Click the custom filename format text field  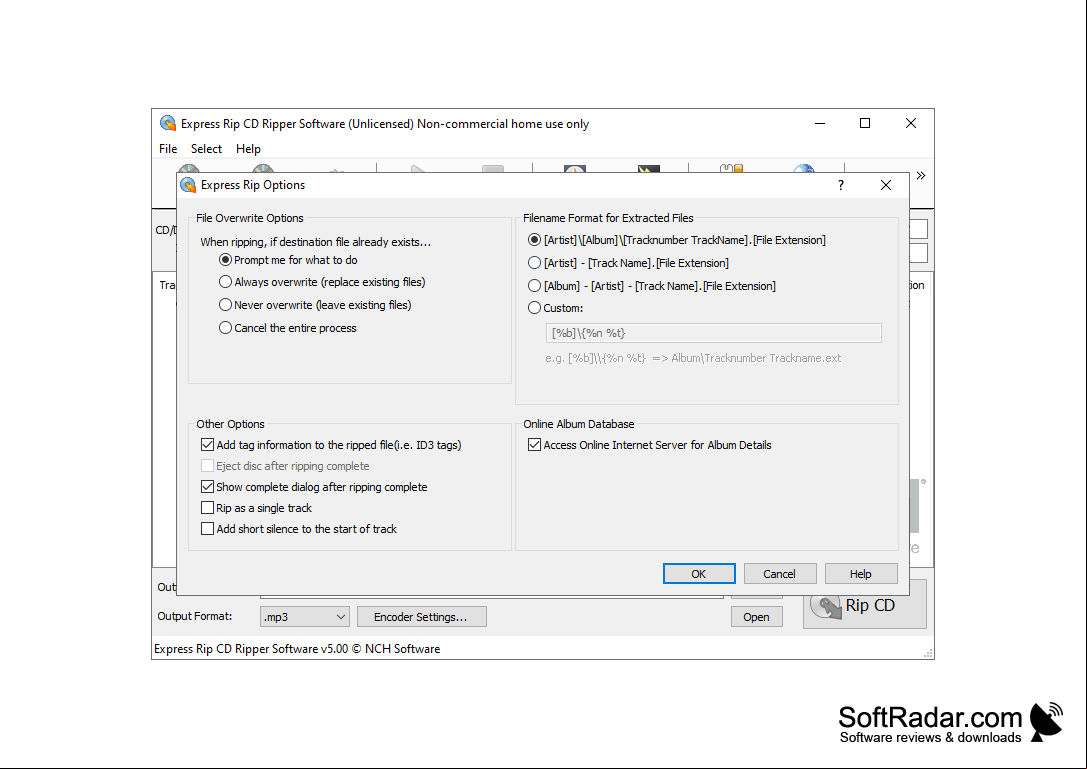tap(713, 333)
